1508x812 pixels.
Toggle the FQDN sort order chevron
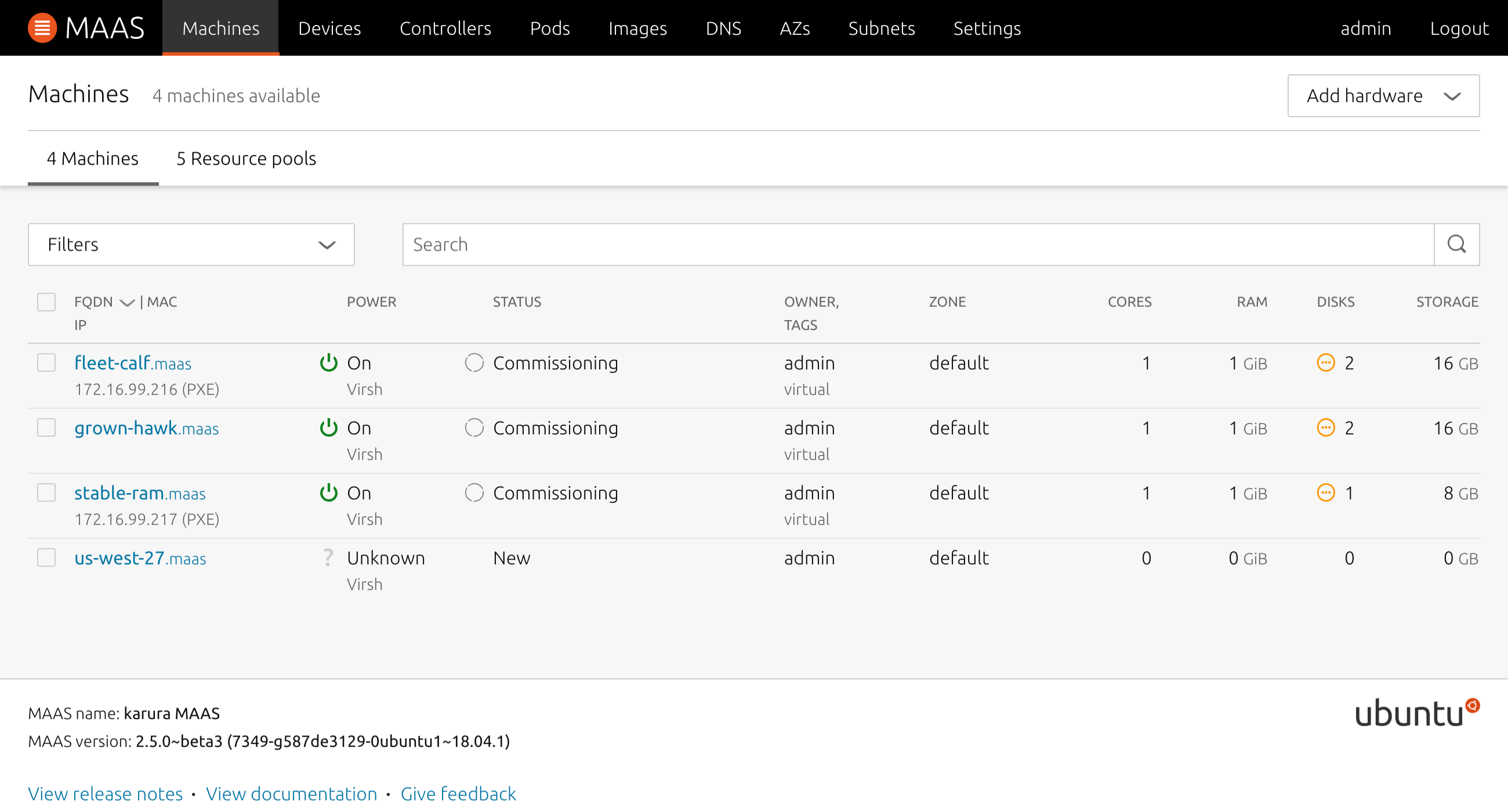[127, 302]
